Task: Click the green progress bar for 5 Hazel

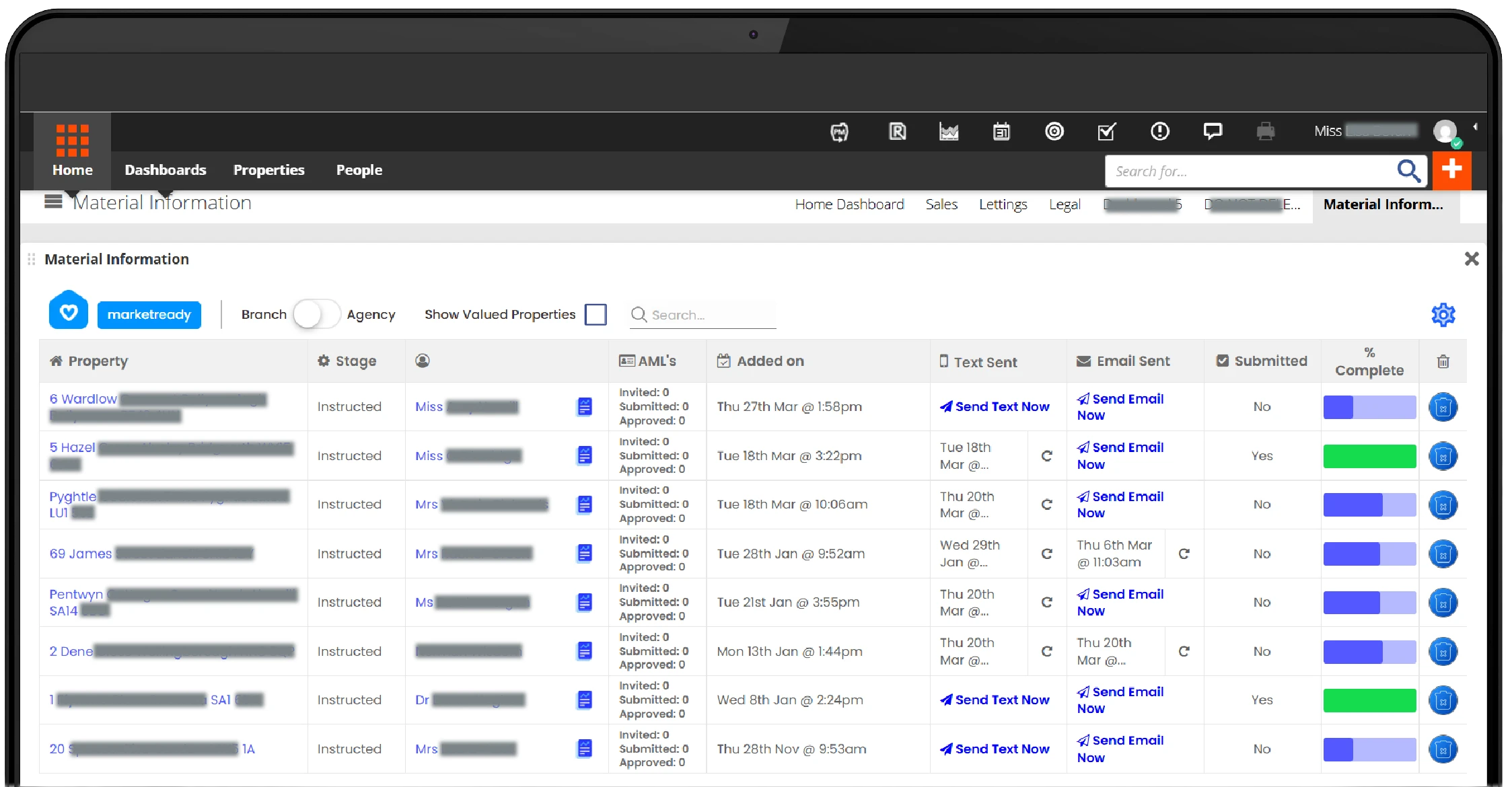Action: (1369, 456)
